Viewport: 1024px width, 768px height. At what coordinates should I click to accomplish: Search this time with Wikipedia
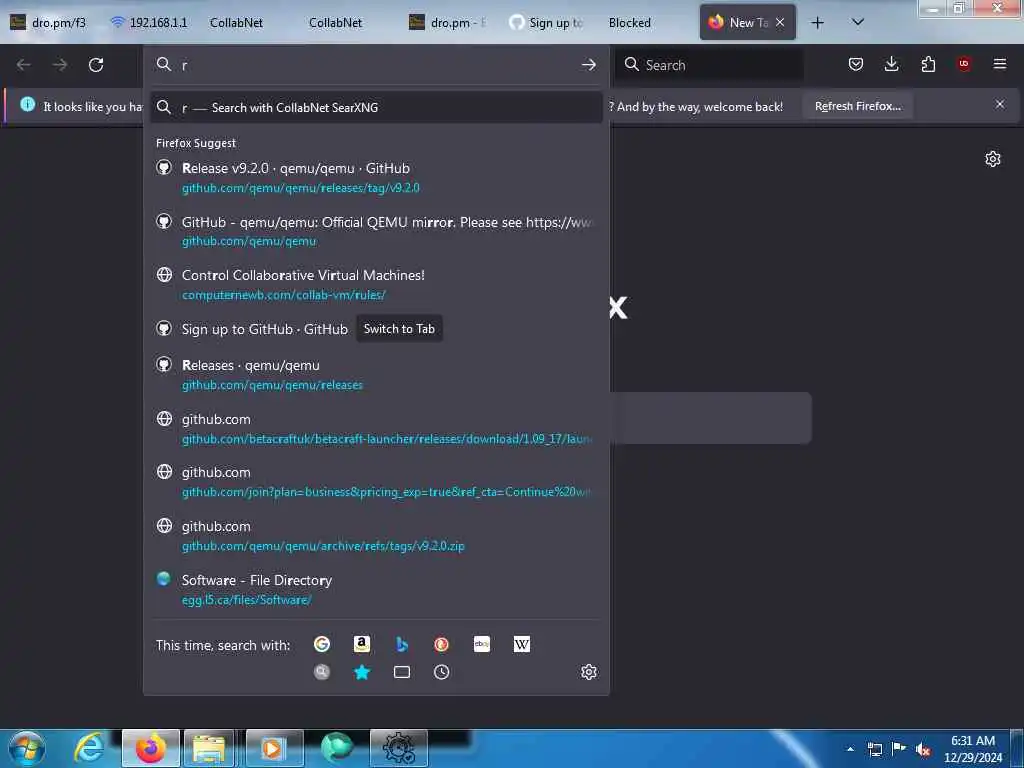[x=522, y=645]
